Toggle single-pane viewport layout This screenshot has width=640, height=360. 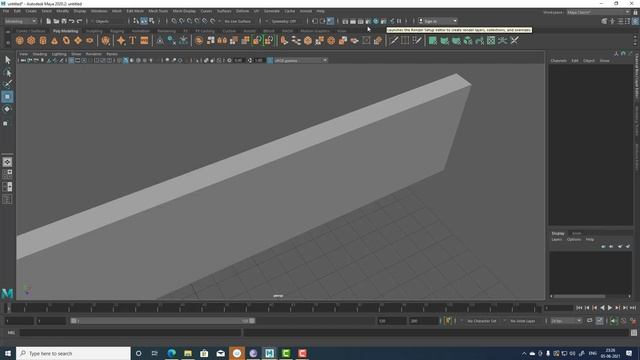coord(7,162)
